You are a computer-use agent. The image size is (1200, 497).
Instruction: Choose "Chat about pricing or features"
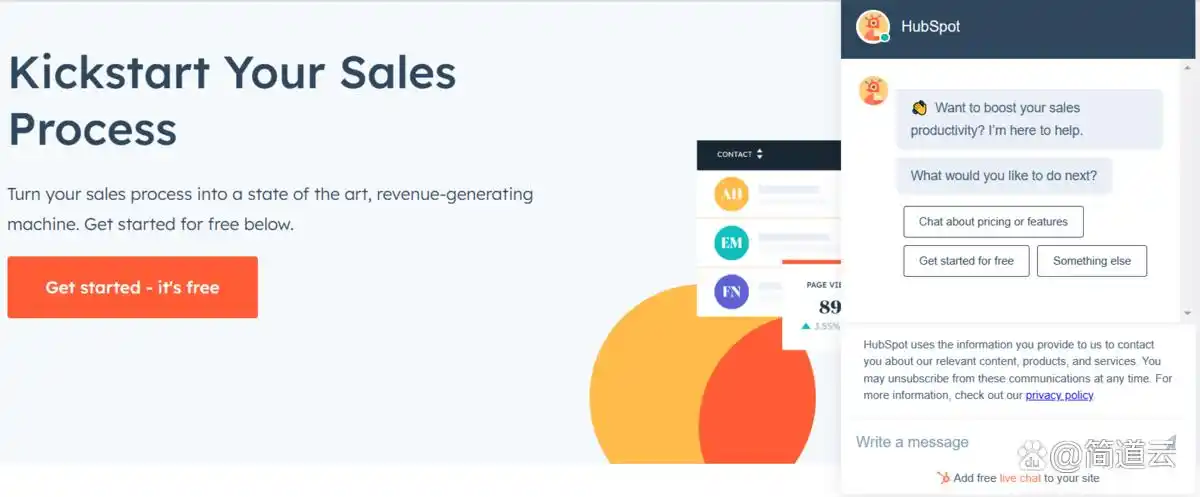[x=993, y=222]
